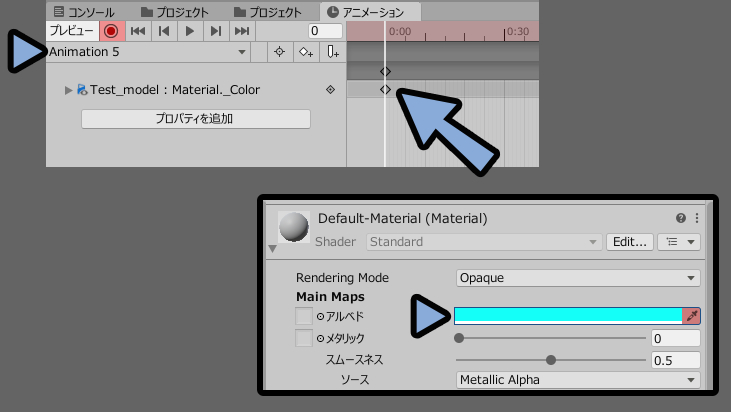731x412 pixels.
Task: Activate the Albedo eyedropper tool
Action: coord(691,316)
